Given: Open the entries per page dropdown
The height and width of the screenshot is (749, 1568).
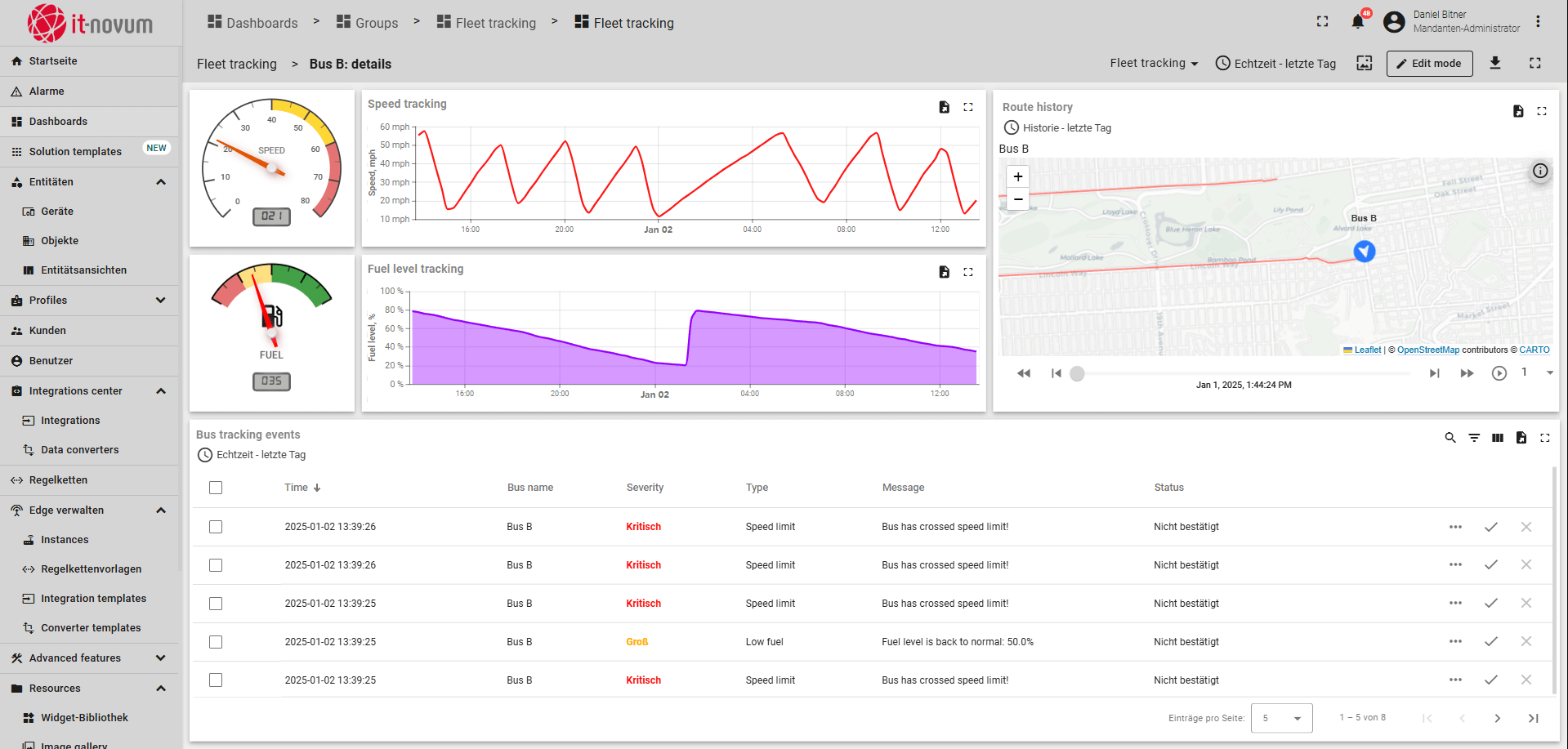Looking at the screenshot, I should pyautogui.click(x=1281, y=718).
